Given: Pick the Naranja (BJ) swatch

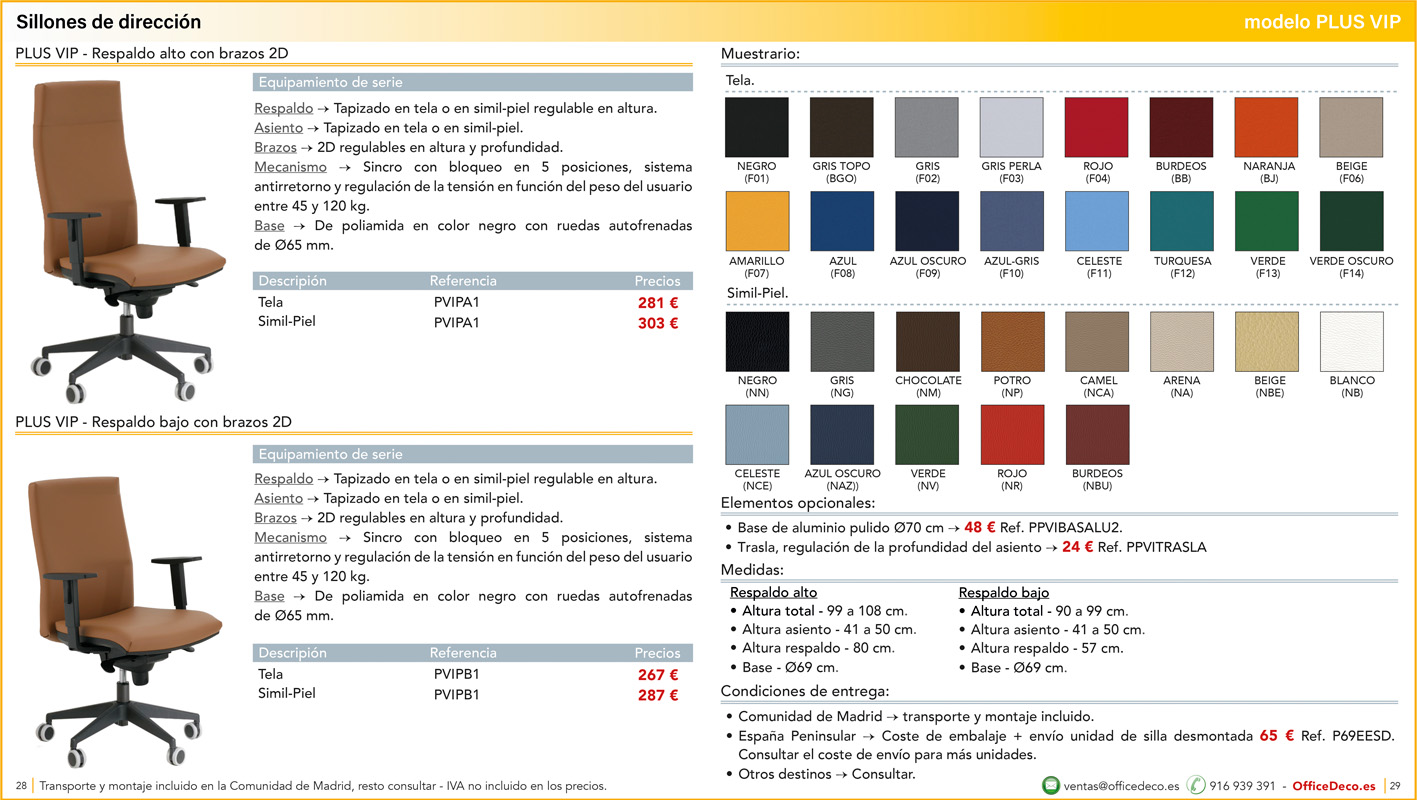Looking at the screenshot, I should click(1267, 127).
